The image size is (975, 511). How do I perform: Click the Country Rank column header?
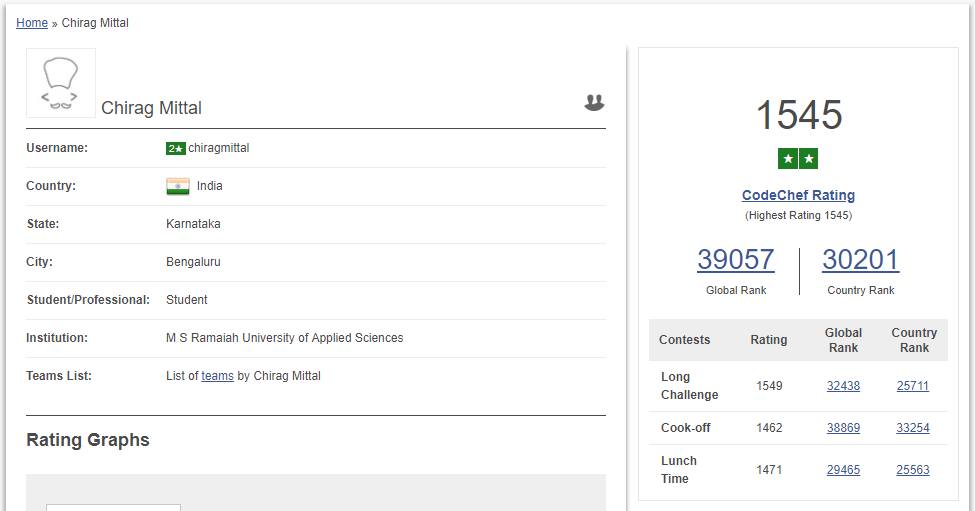pyautogui.click(x=914, y=340)
